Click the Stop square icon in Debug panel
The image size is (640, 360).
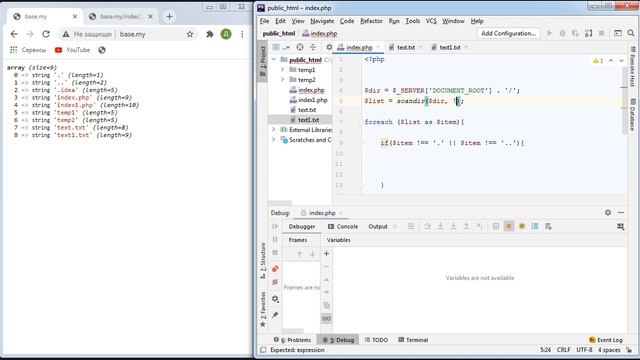click(275, 253)
